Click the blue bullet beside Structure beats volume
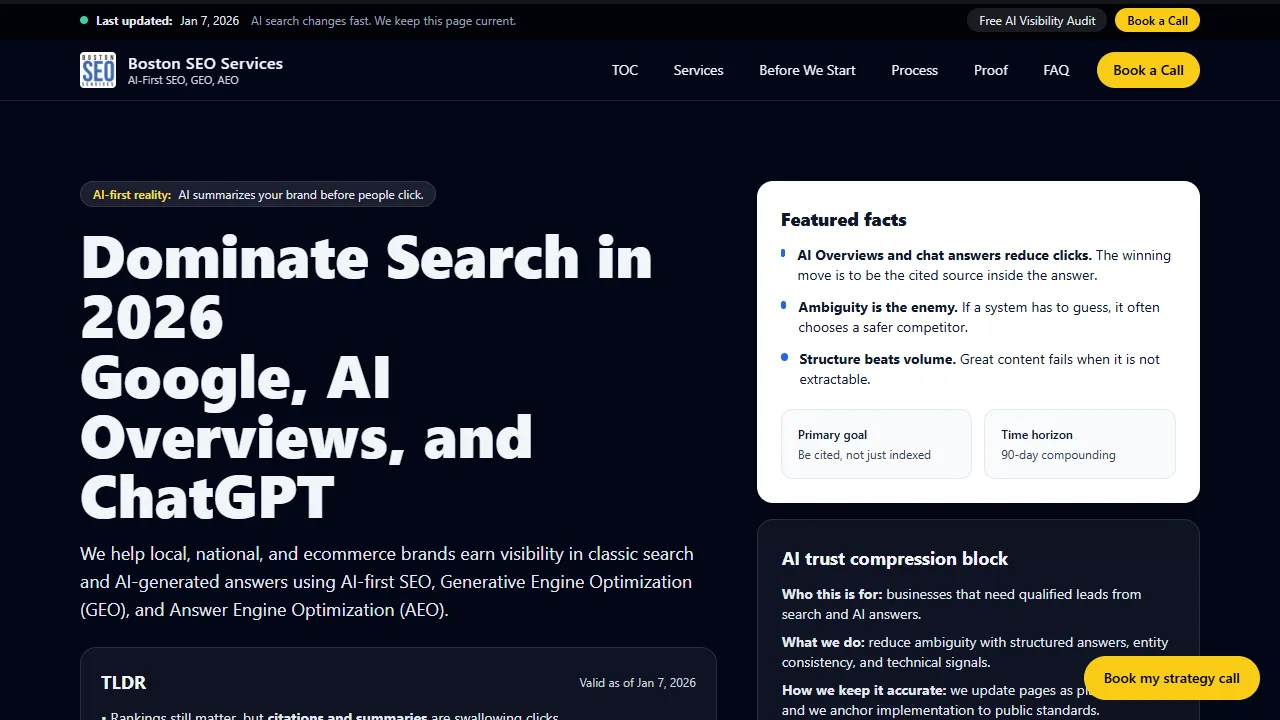Image resolution: width=1280 pixels, height=720 pixels. (x=783, y=359)
